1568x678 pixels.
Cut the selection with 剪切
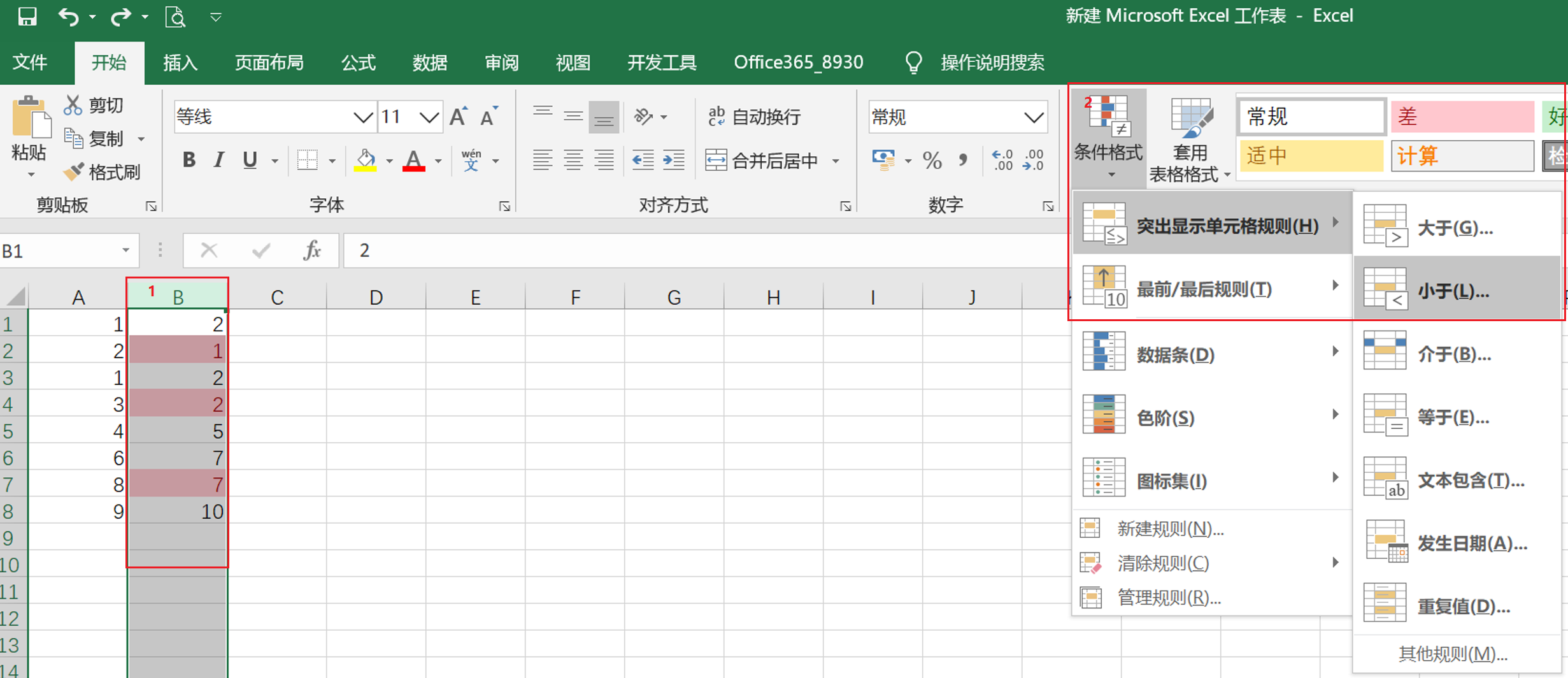[94, 105]
